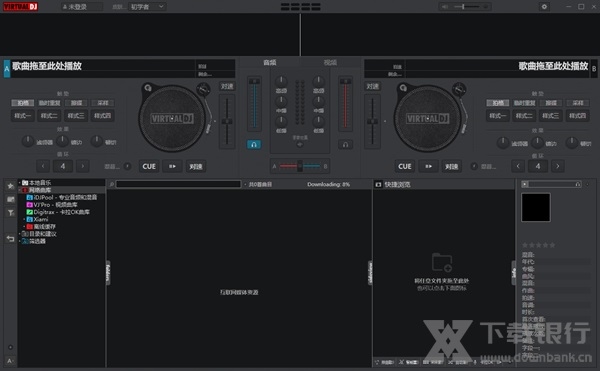The image size is (600, 371).
Task: Click play/pause on deck A
Action: coord(173,166)
